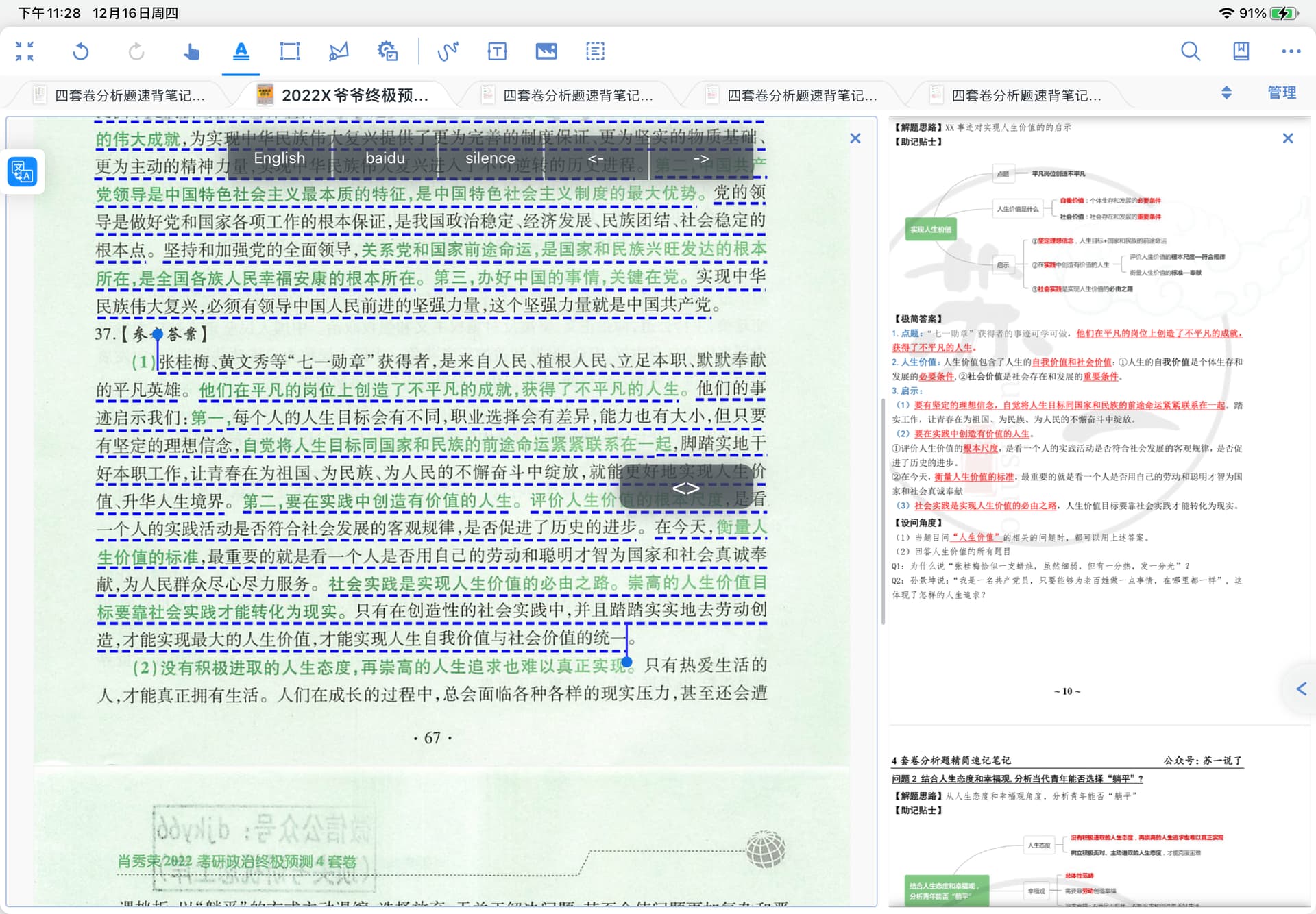Select the hand pan tool
This screenshot has width=1316, height=914.
pos(191,51)
